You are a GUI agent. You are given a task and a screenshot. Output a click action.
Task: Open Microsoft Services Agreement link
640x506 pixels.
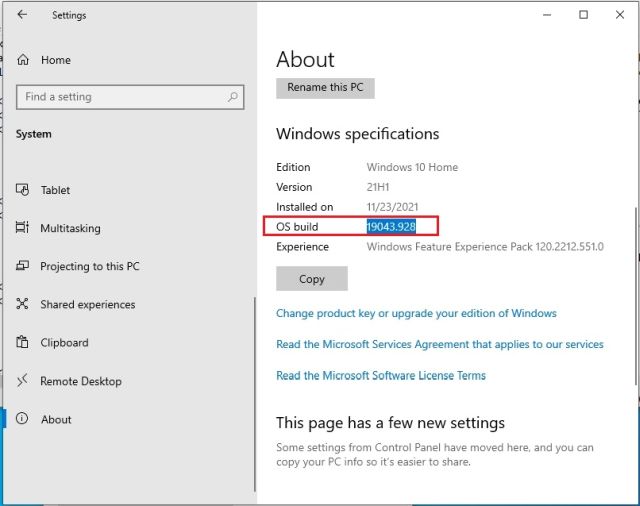(x=440, y=344)
